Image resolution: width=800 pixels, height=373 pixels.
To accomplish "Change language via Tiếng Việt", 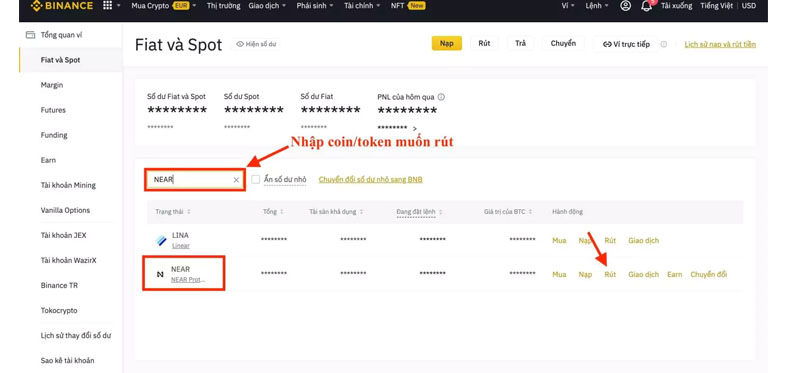I will coord(716,6).
